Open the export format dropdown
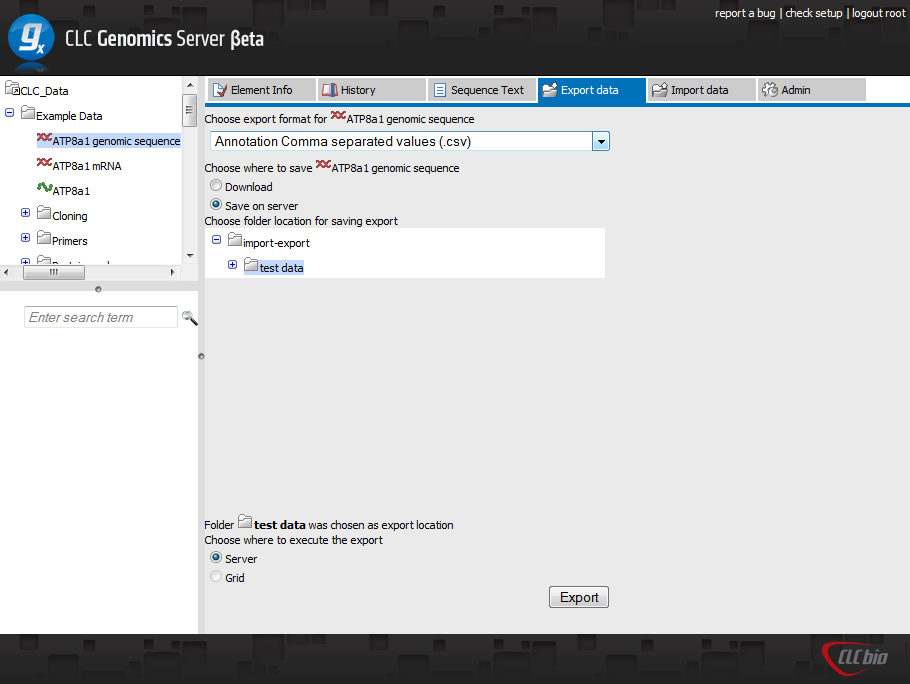The height and width of the screenshot is (684, 910). click(x=601, y=142)
